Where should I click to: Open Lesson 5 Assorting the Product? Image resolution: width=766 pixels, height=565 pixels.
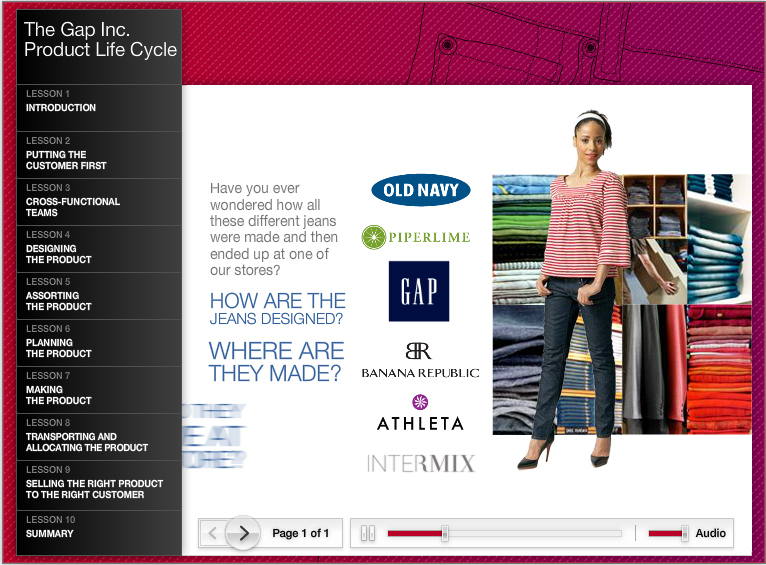point(99,296)
